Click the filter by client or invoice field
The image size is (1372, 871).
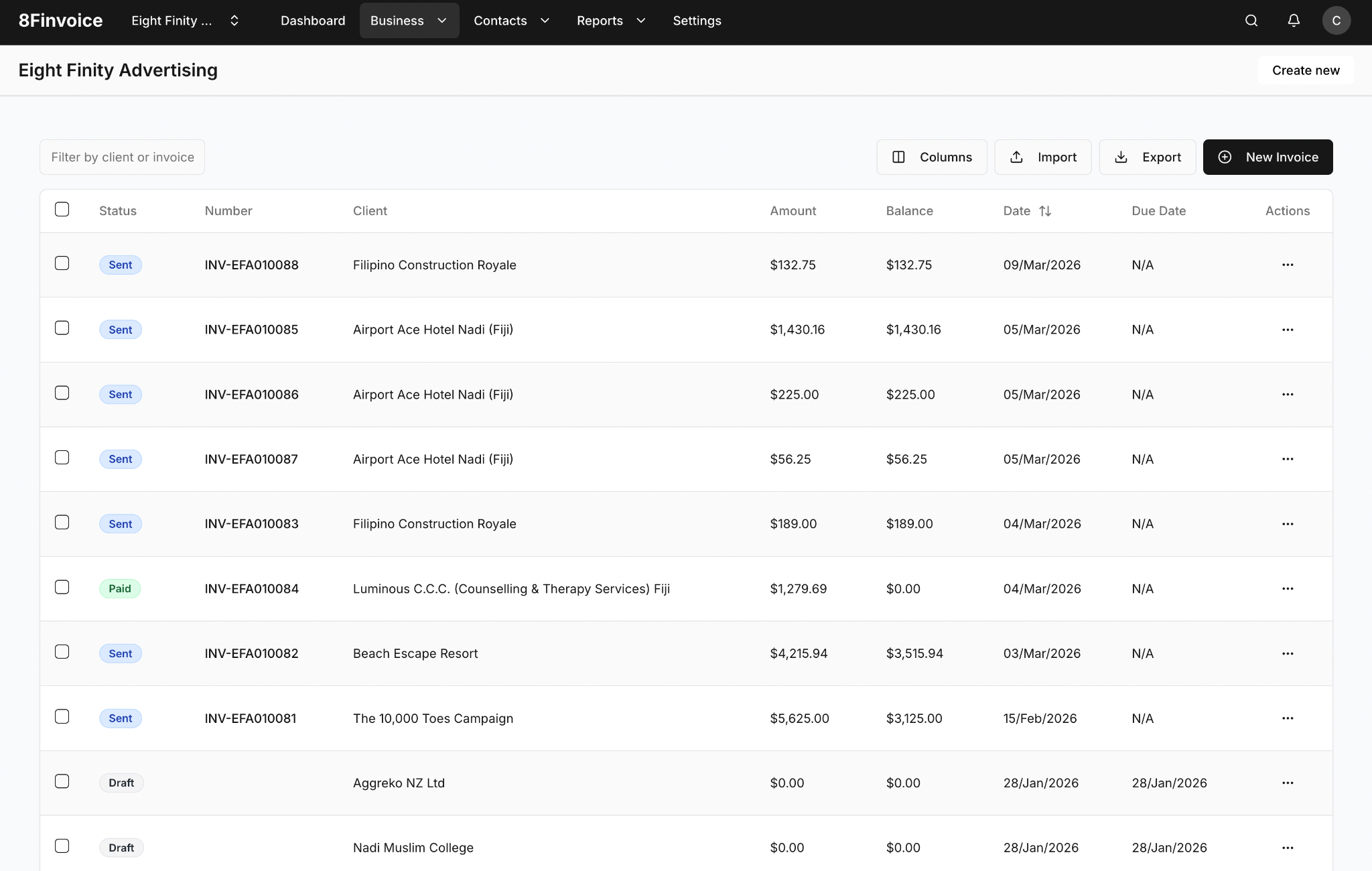click(x=122, y=157)
